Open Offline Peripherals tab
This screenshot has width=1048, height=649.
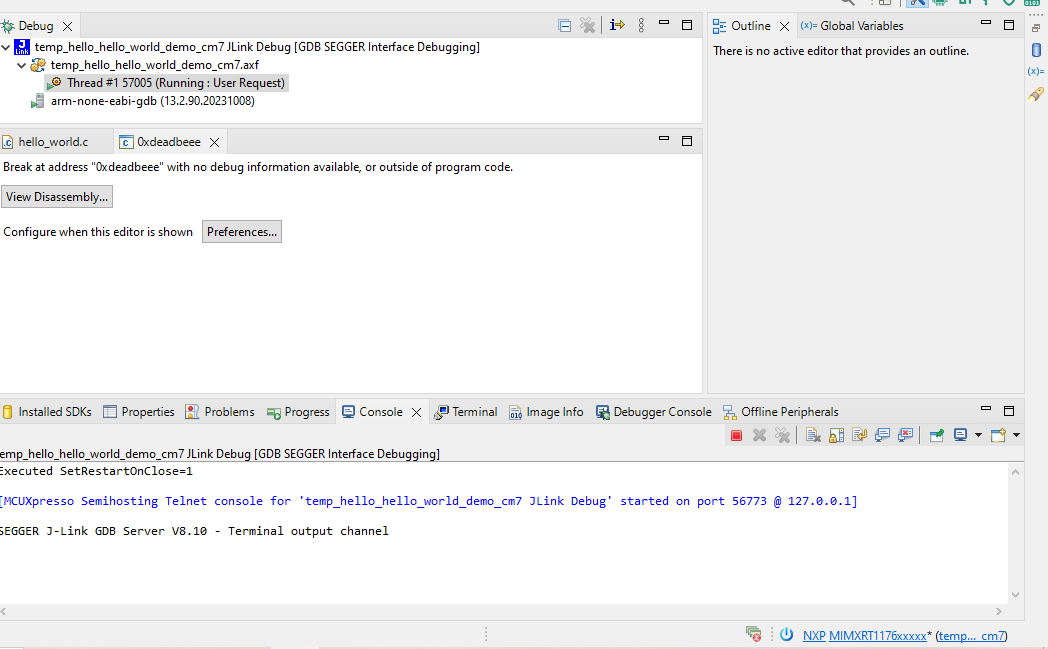pyautogui.click(x=781, y=412)
